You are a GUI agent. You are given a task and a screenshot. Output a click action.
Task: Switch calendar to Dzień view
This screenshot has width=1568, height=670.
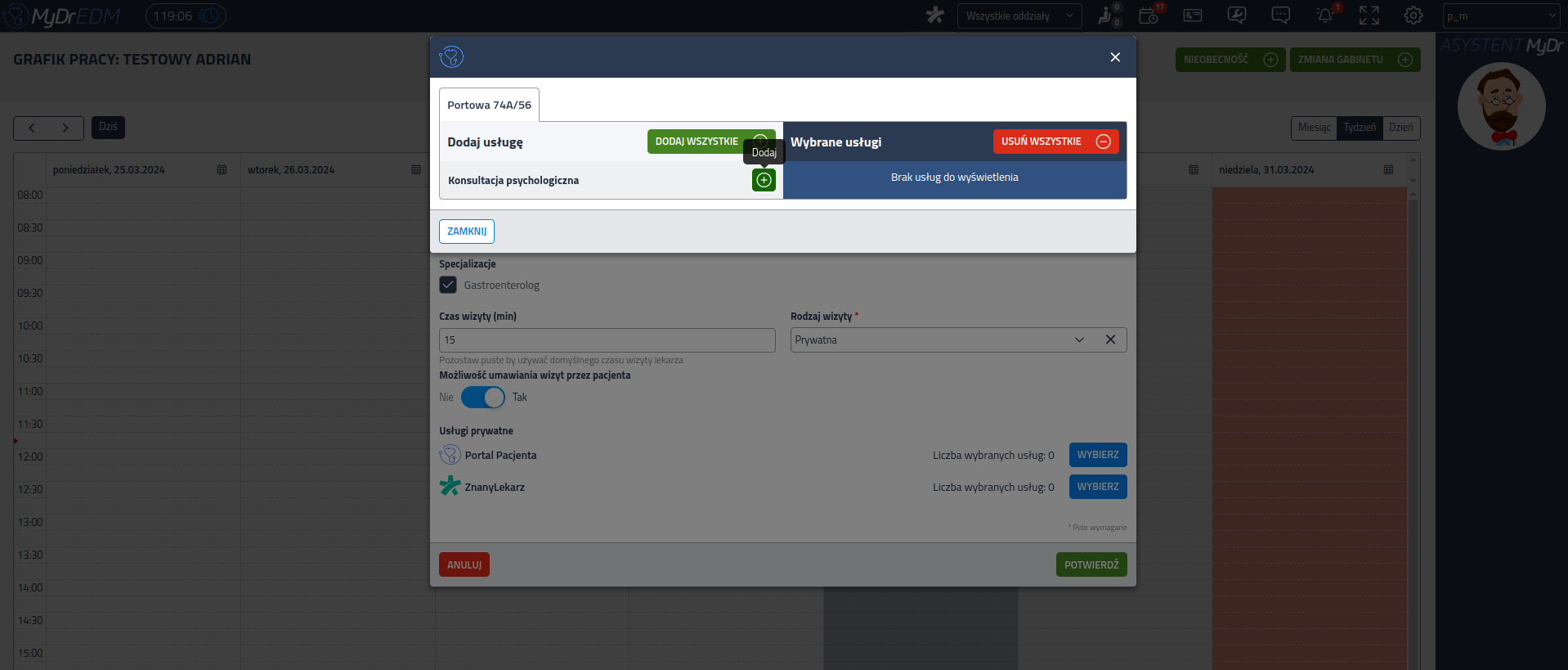1400,128
